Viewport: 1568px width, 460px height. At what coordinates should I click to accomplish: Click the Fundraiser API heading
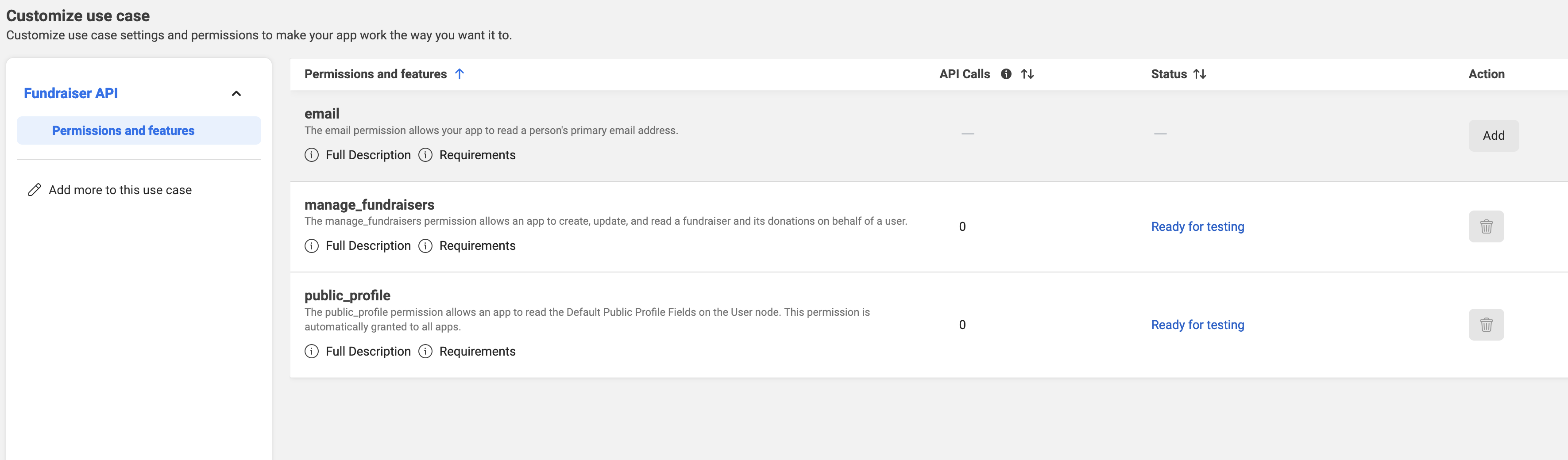pos(71,94)
